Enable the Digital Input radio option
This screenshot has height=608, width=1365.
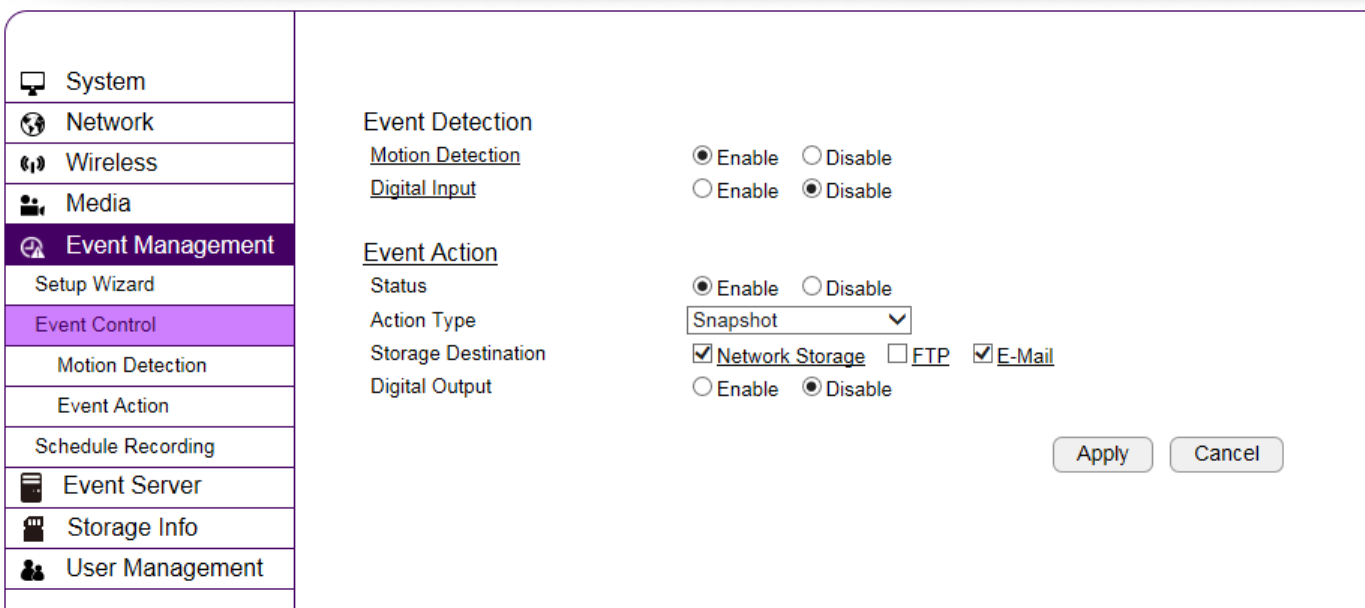702,189
